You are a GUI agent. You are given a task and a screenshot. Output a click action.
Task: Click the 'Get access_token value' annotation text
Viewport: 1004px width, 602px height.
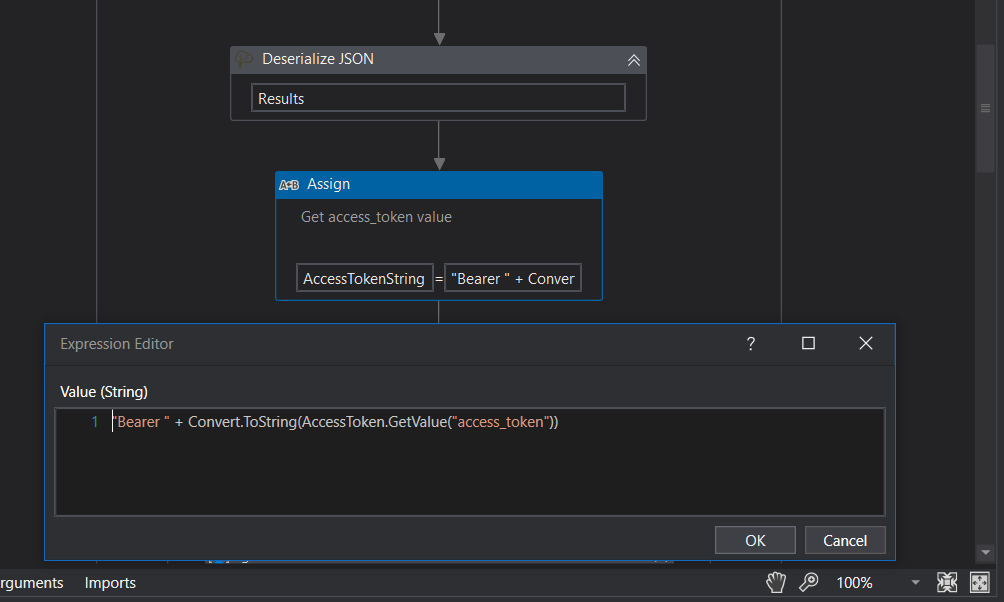376,217
